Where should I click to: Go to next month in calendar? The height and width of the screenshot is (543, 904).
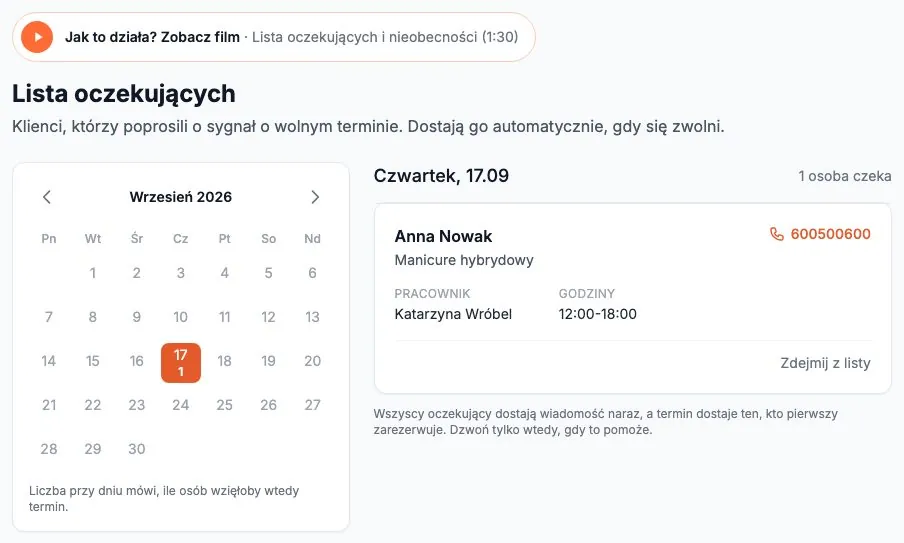pos(315,197)
